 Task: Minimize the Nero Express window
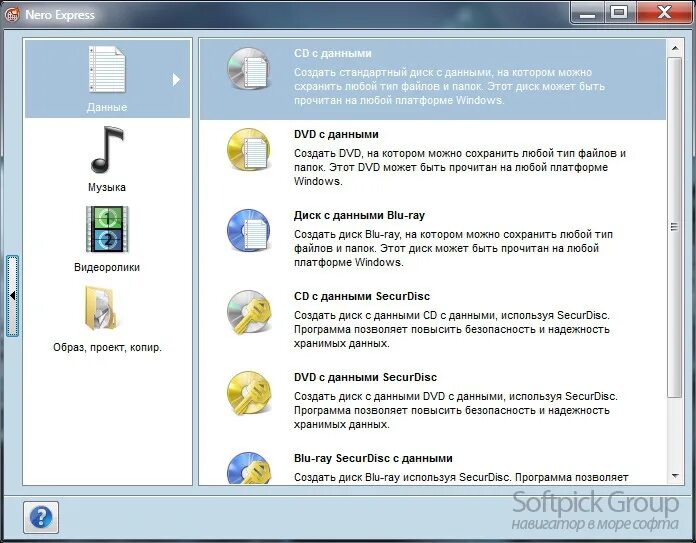587,13
